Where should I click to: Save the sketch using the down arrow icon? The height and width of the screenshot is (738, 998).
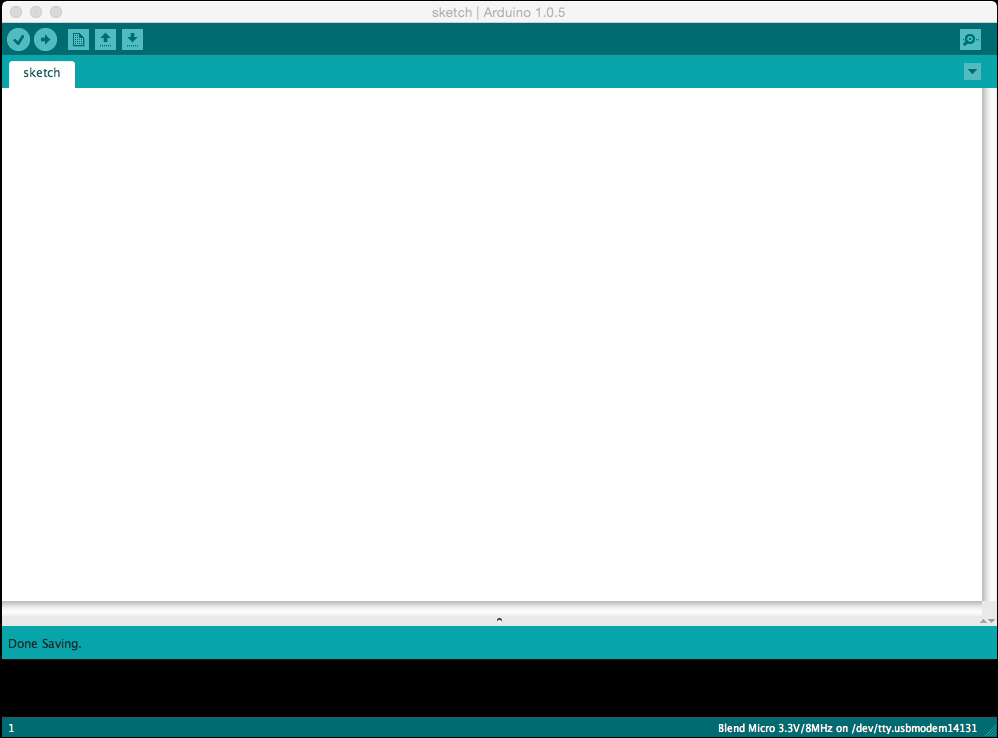(x=132, y=40)
